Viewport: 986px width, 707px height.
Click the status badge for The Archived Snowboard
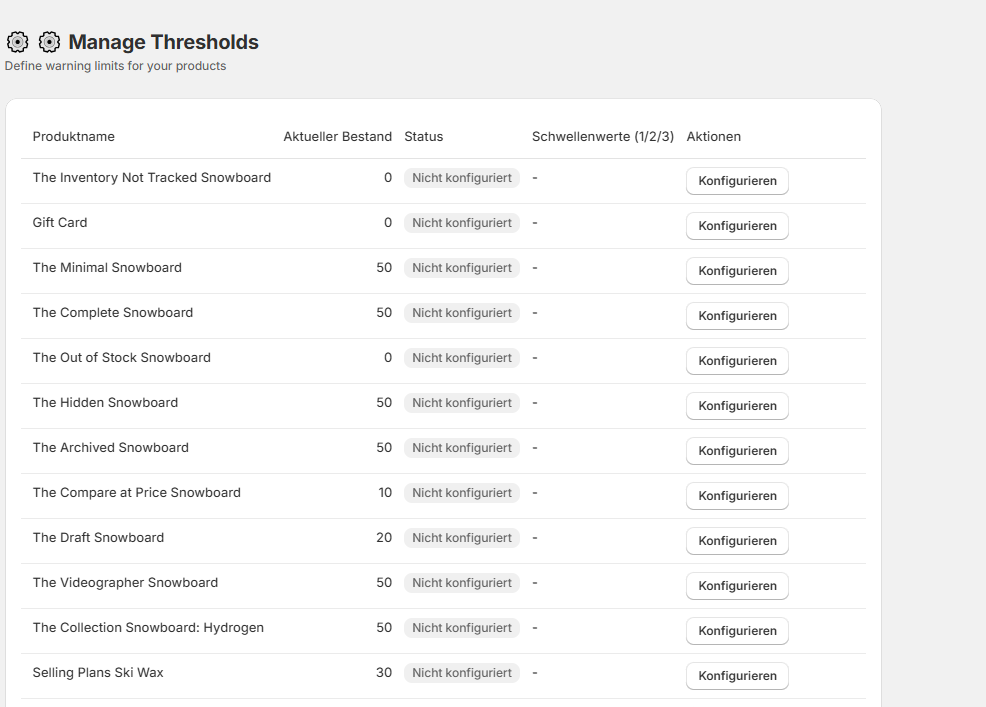coord(462,447)
